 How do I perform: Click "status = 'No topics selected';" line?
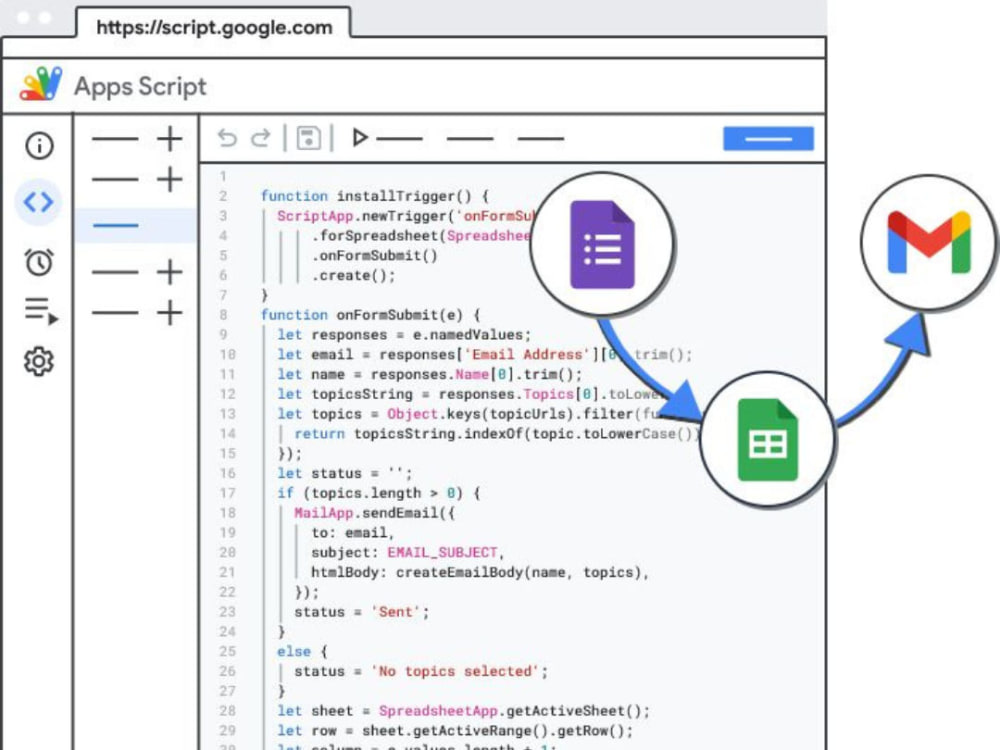(421, 671)
